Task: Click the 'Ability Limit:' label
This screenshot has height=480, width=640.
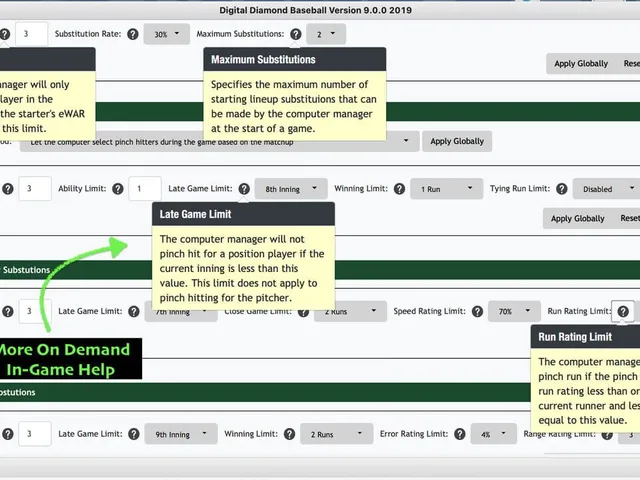Action: pos(82,189)
